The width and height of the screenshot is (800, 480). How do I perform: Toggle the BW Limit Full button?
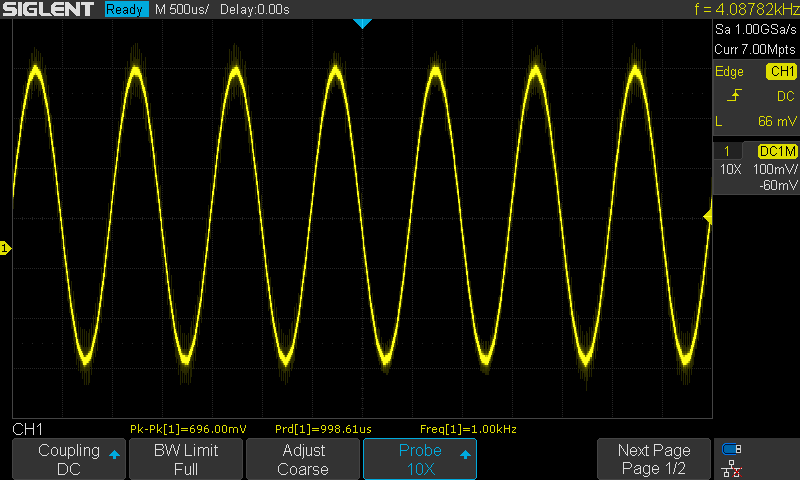(x=186, y=459)
